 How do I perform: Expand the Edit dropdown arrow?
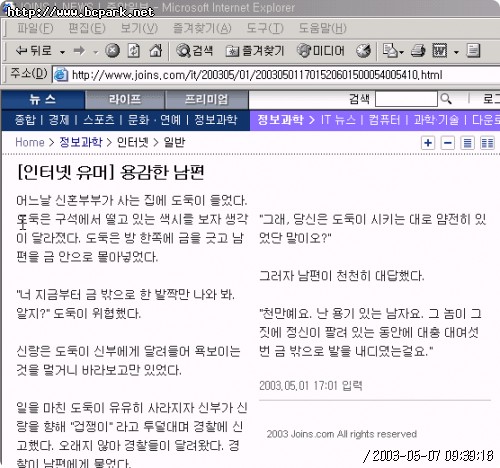pos(456,52)
